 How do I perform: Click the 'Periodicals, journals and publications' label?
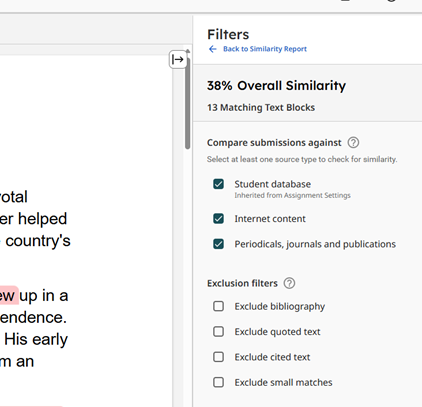[315, 244]
